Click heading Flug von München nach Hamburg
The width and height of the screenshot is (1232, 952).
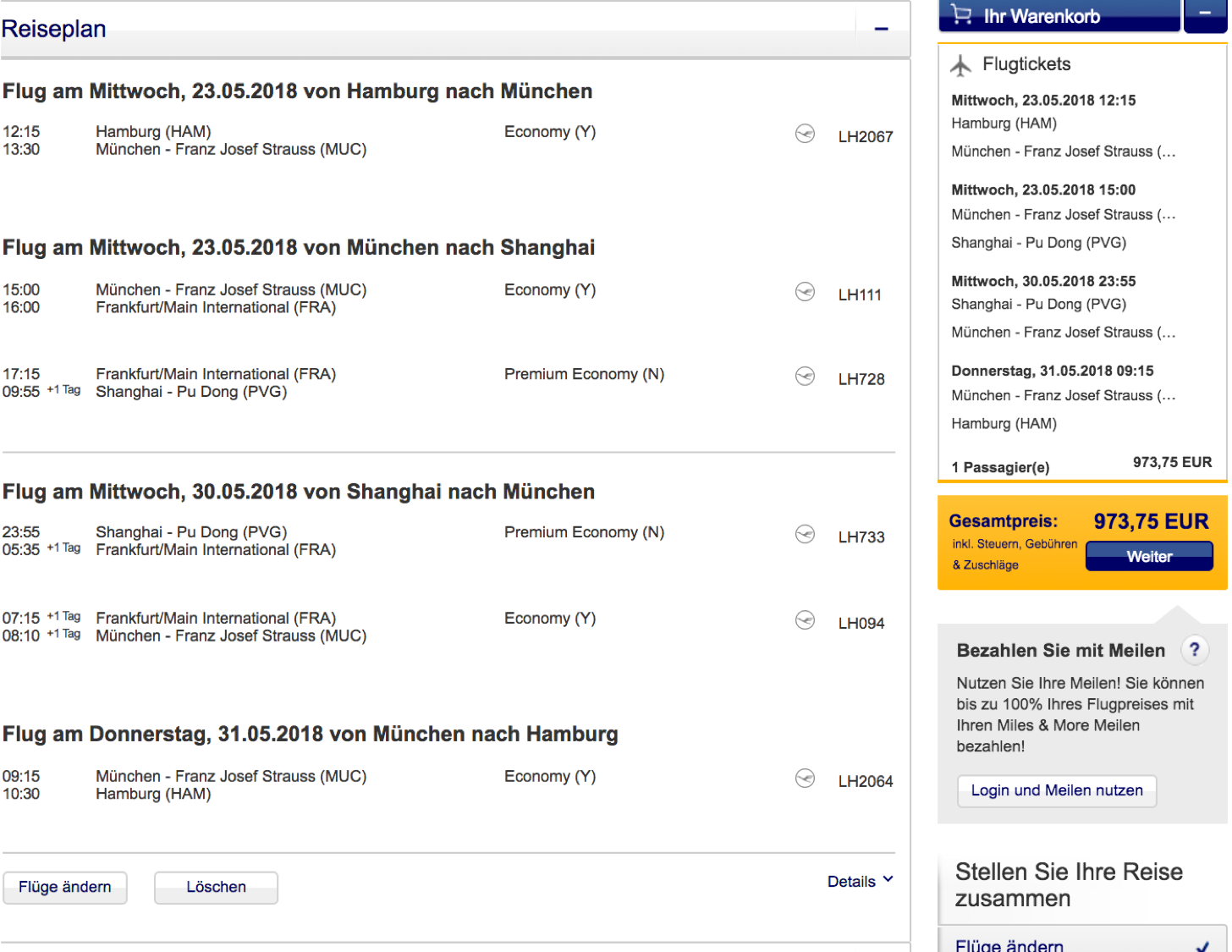311,734
